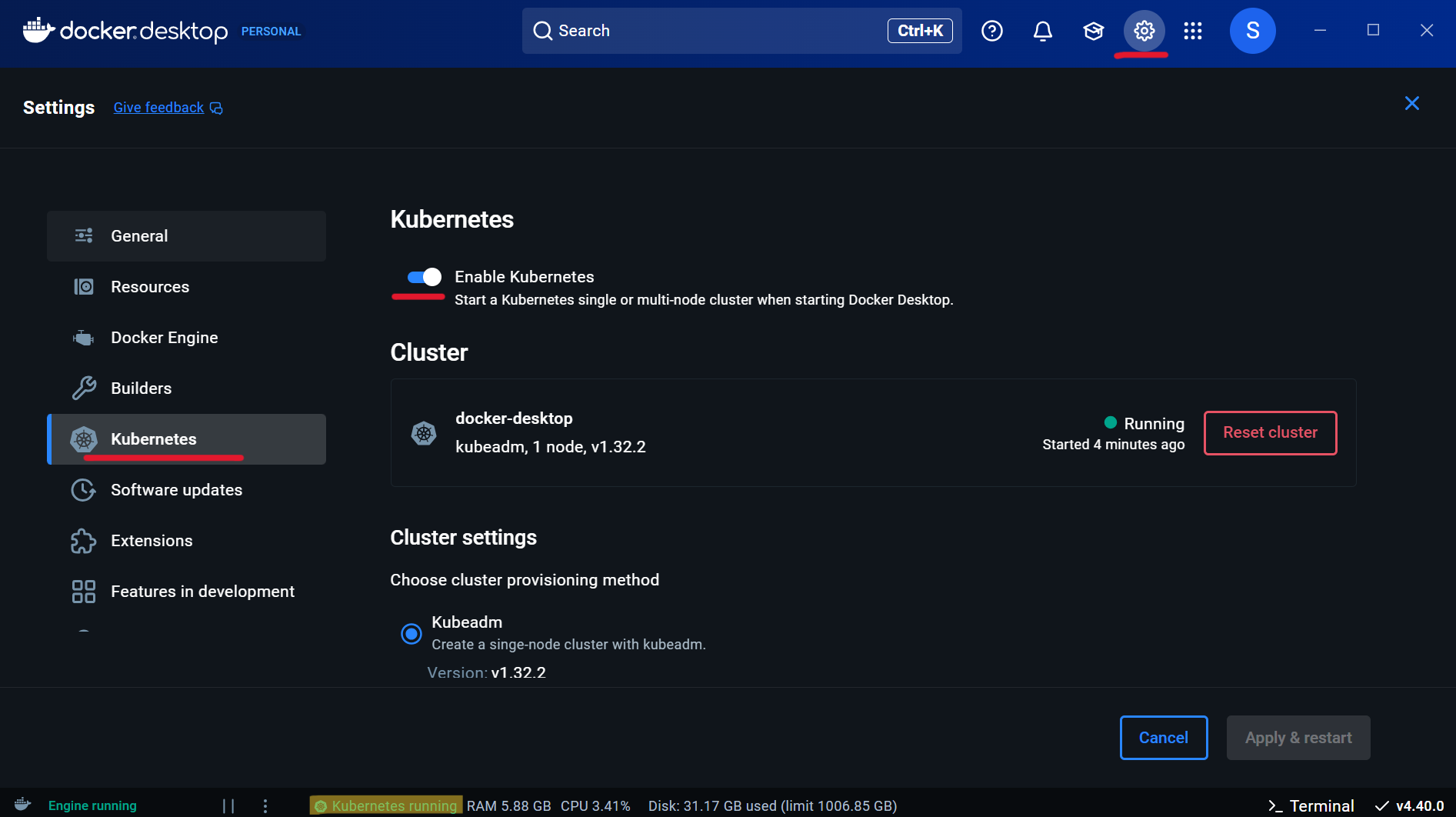Minimize the Docker Desktop window
Viewport: 1456px width, 817px height.
click(x=1320, y=31)
